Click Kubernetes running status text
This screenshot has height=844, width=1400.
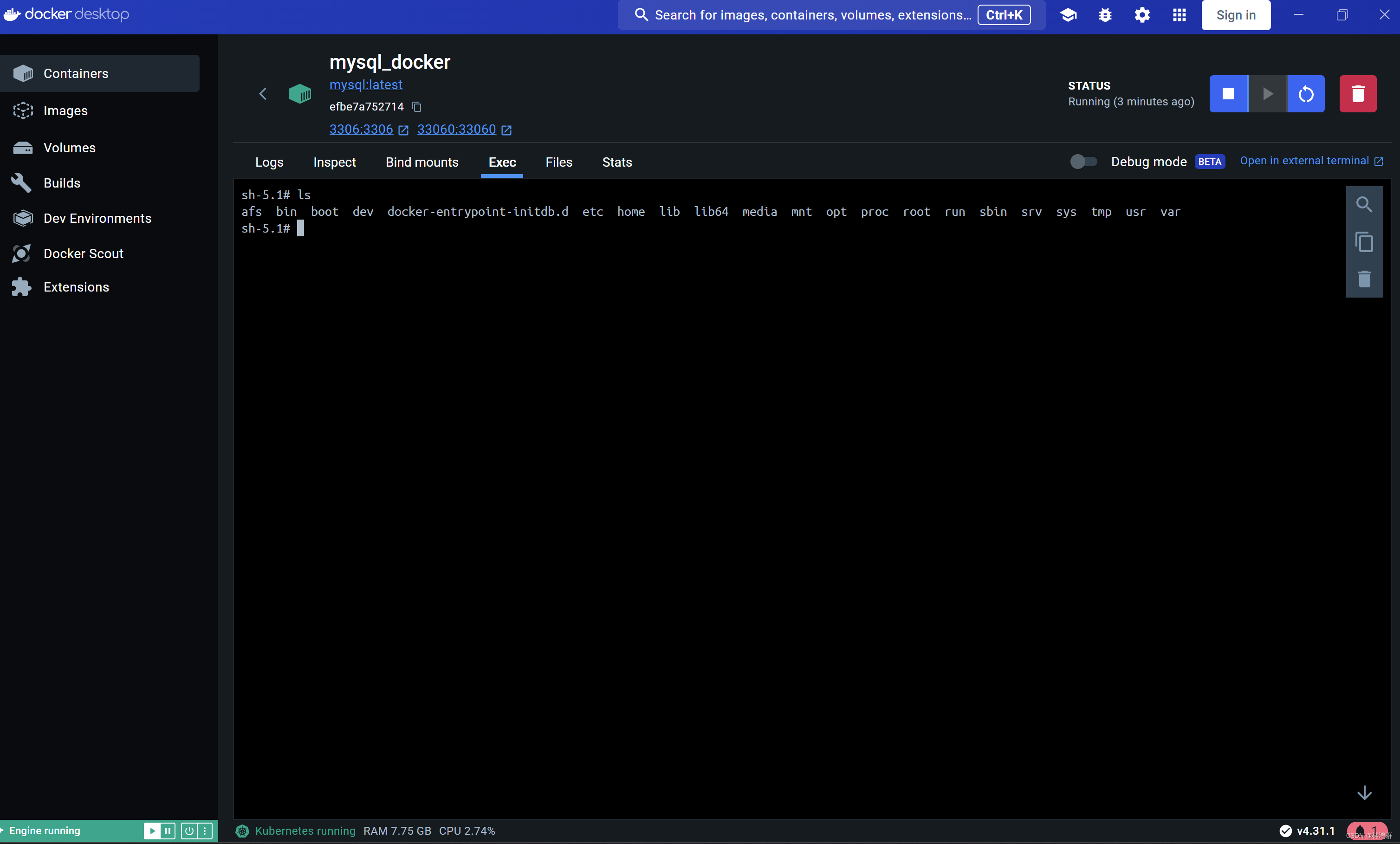click(x=305, y=831)
